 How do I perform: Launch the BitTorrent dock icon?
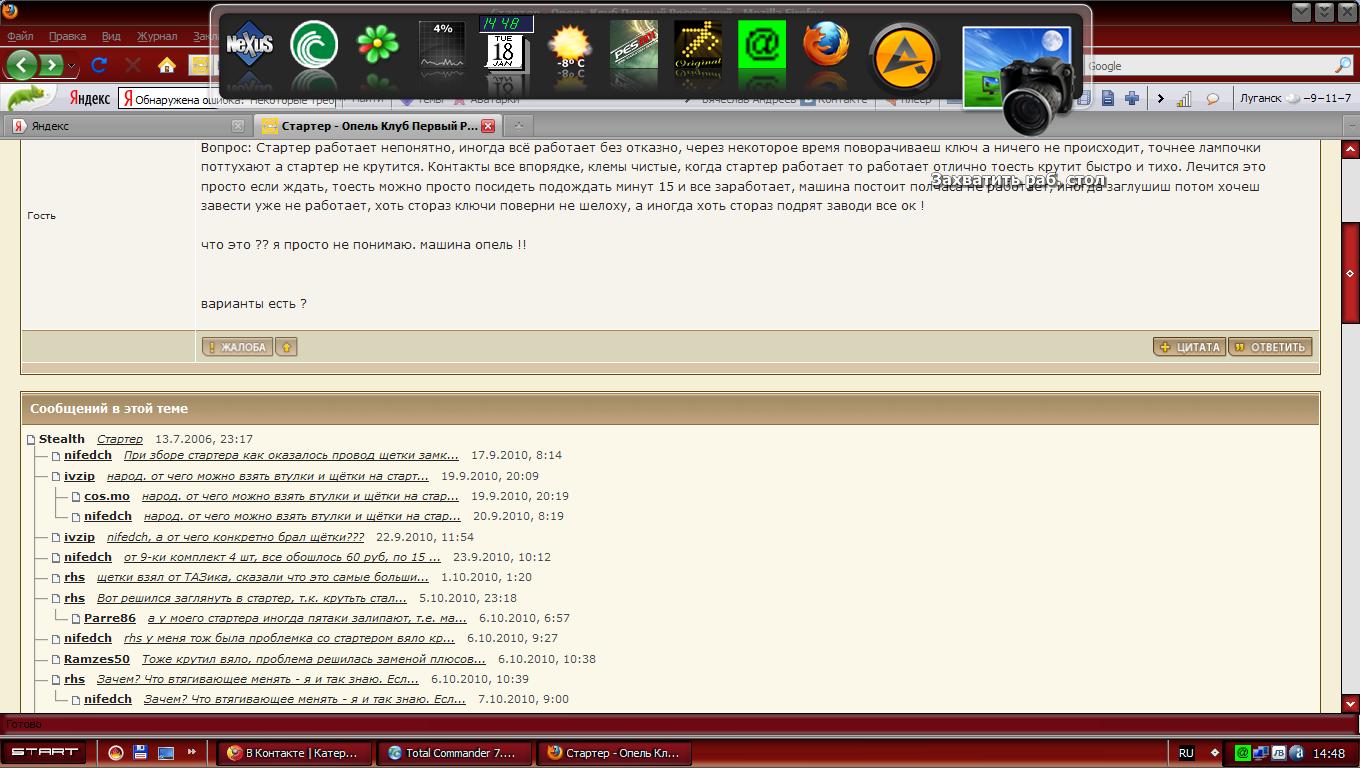click(x=314, y=46)
